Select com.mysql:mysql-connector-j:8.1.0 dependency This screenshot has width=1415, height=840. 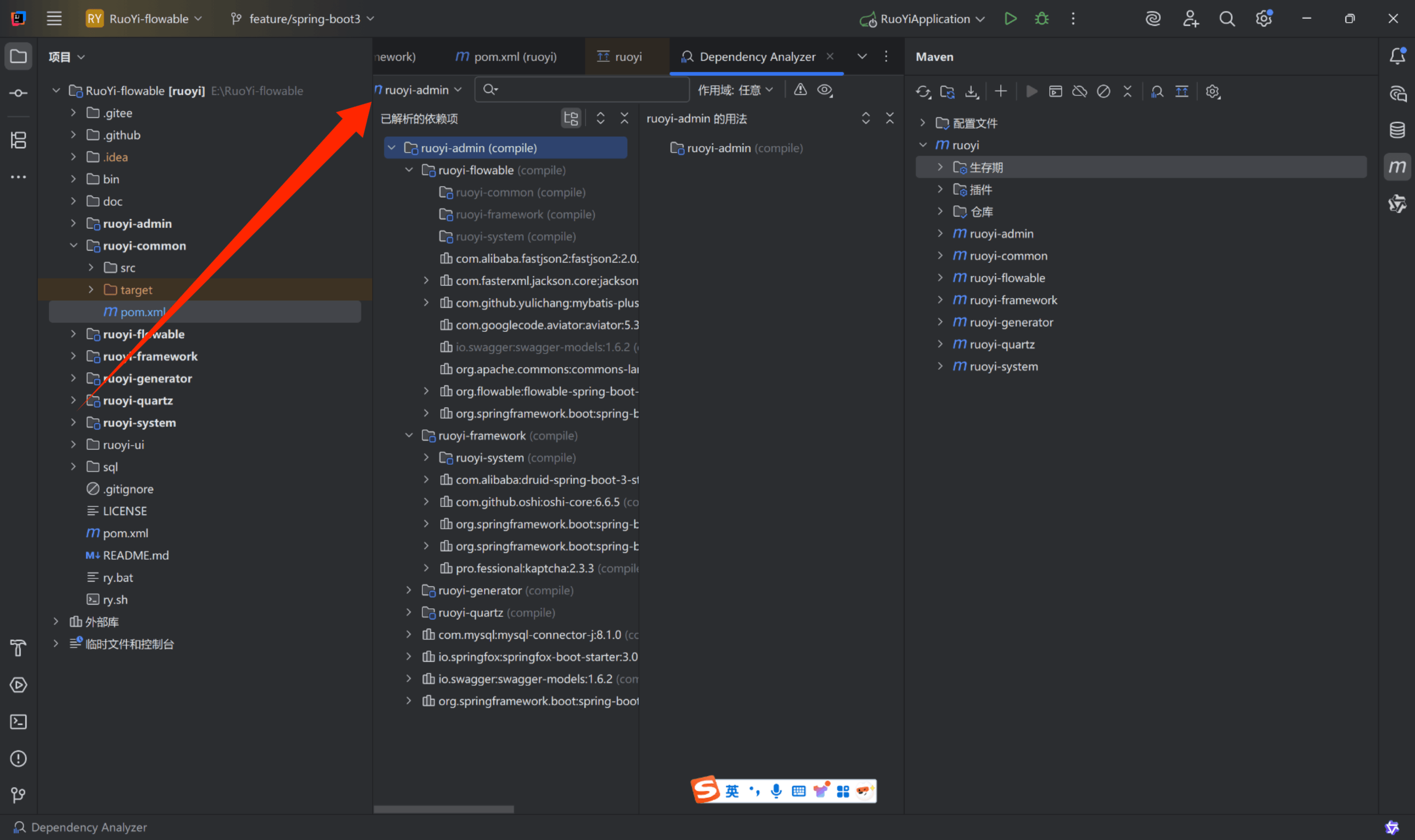click(x=530, y=635)
